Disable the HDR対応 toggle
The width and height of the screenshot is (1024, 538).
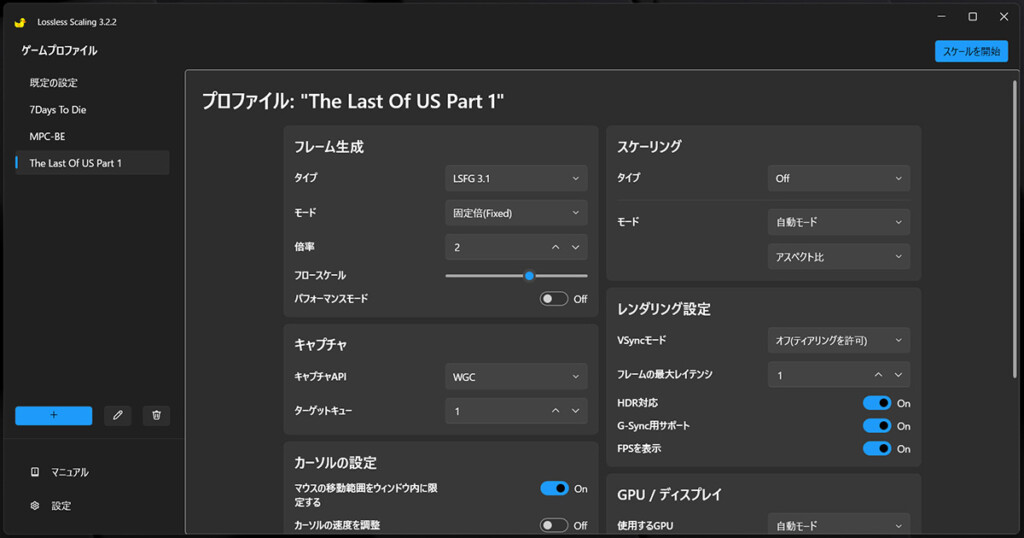tap(877, 403)
